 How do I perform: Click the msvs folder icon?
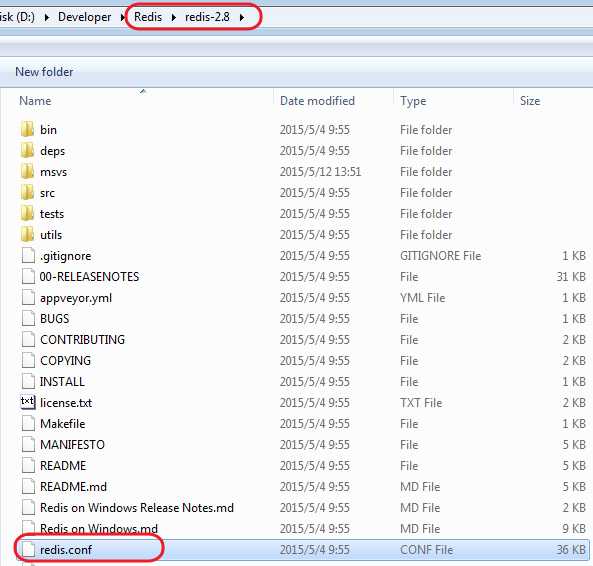tap(28, 172)
